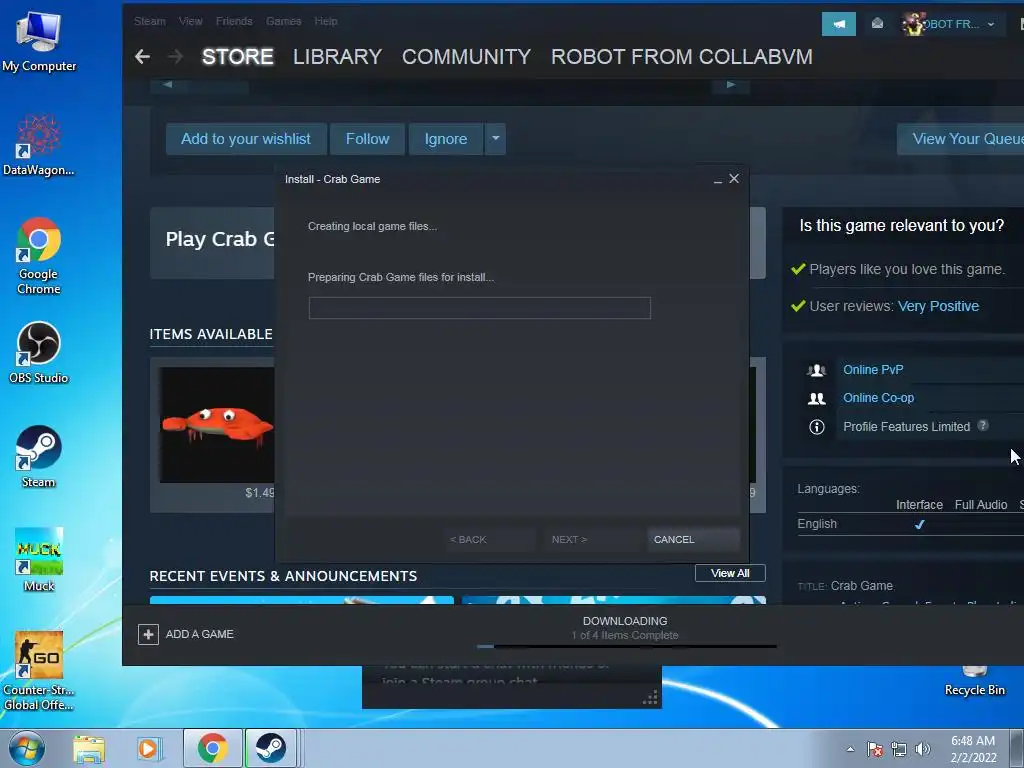The image size is (1024, 768).
Task: Click the Action Center flag tray icon
Action: (x=874, y=749)
